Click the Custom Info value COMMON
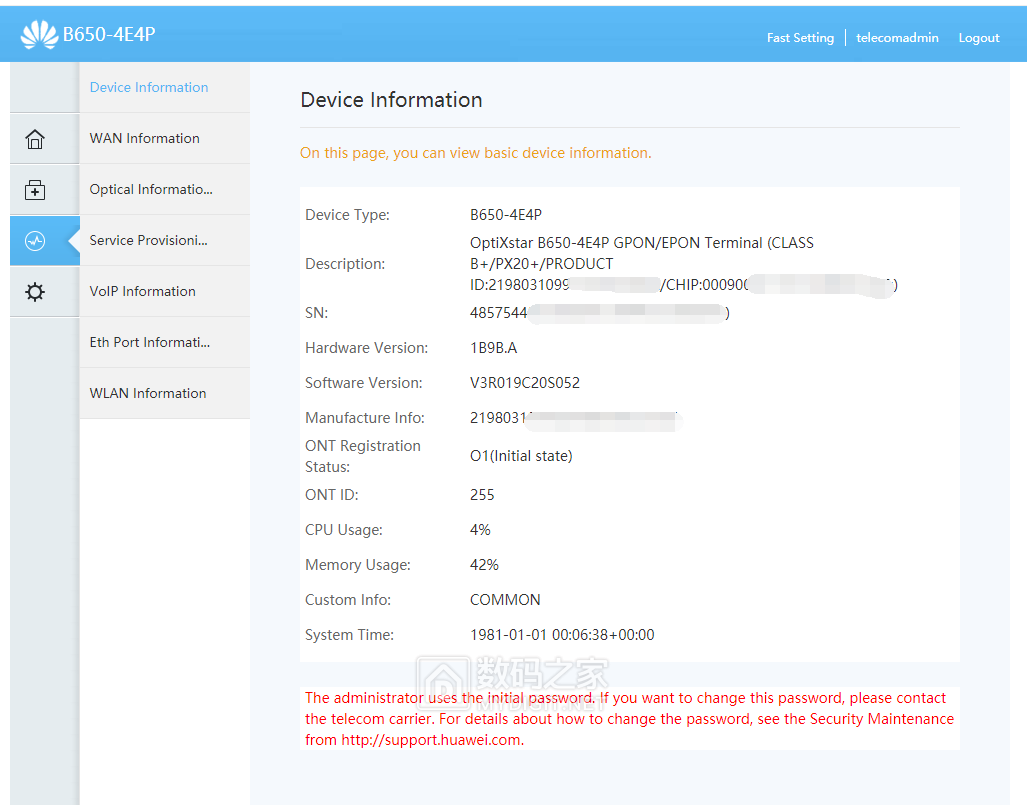 (505, 600)
